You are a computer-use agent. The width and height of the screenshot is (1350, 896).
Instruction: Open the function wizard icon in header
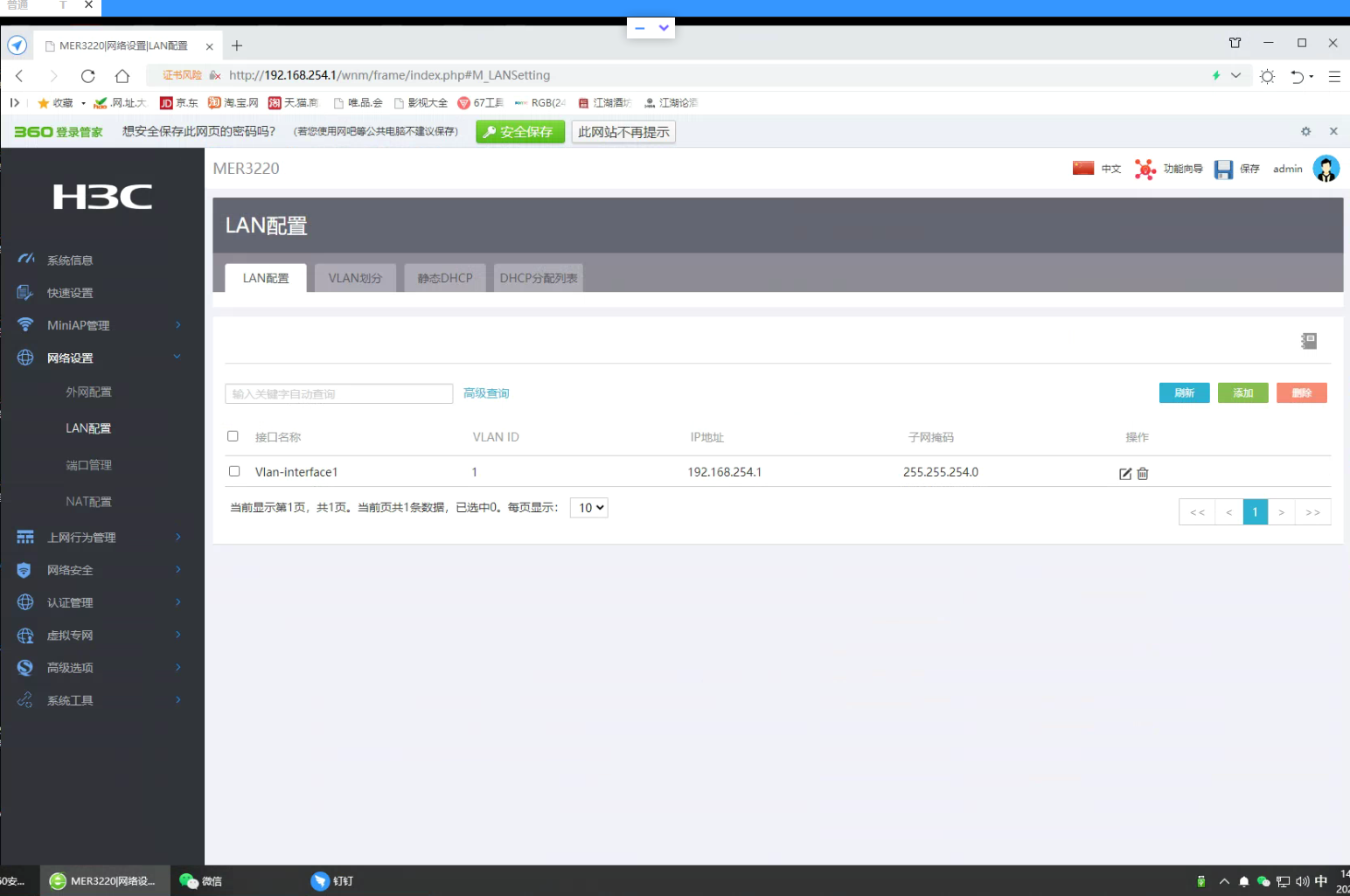tap(1145, 170)
